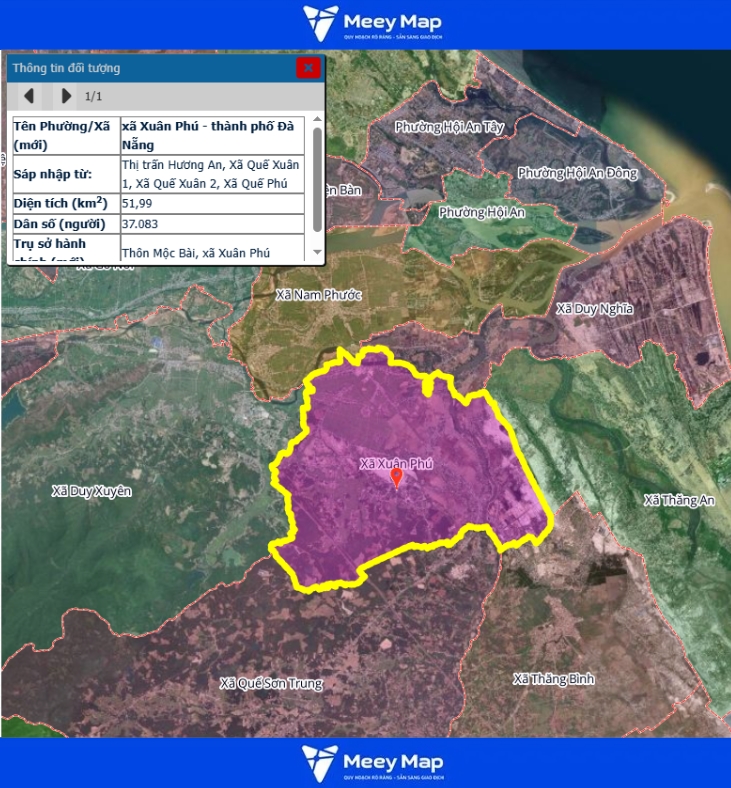The width and height of the screenshot is (731, 788).
Task: Go to next object with right arrow
Action: click(x=66, y=96)
